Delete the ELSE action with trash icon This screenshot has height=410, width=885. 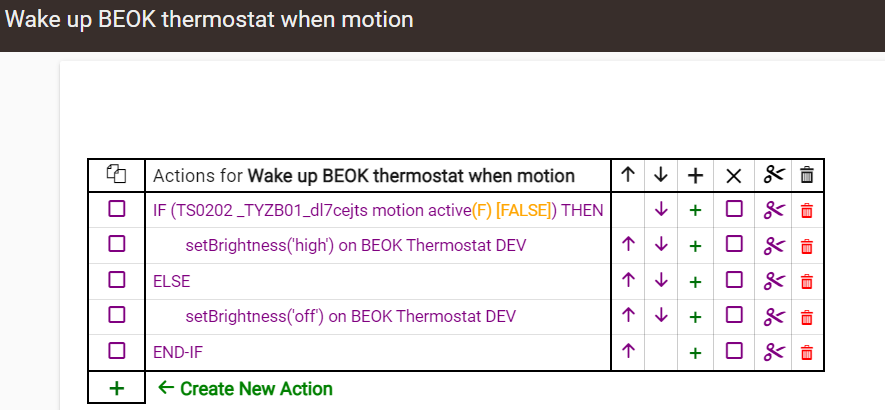[x=807, y=281]
